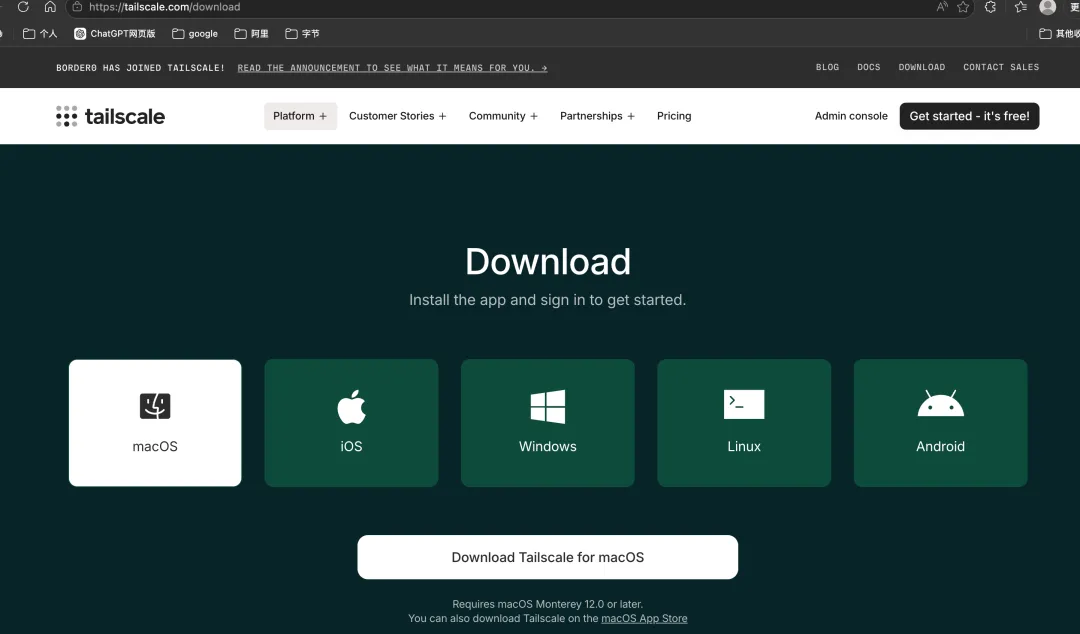
Task: Open the 个人 bookmarks folder
Action: point(40,33)
